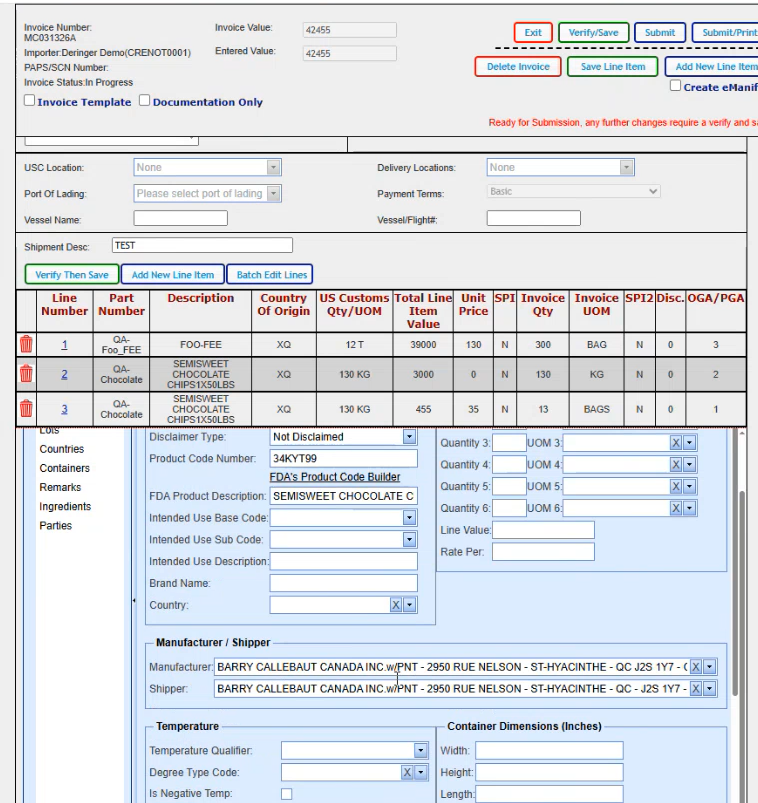Viewport: 758px width, 803px height.
Task: Clear Degree Type Code X icon
Action: click(x=408, y=773)
